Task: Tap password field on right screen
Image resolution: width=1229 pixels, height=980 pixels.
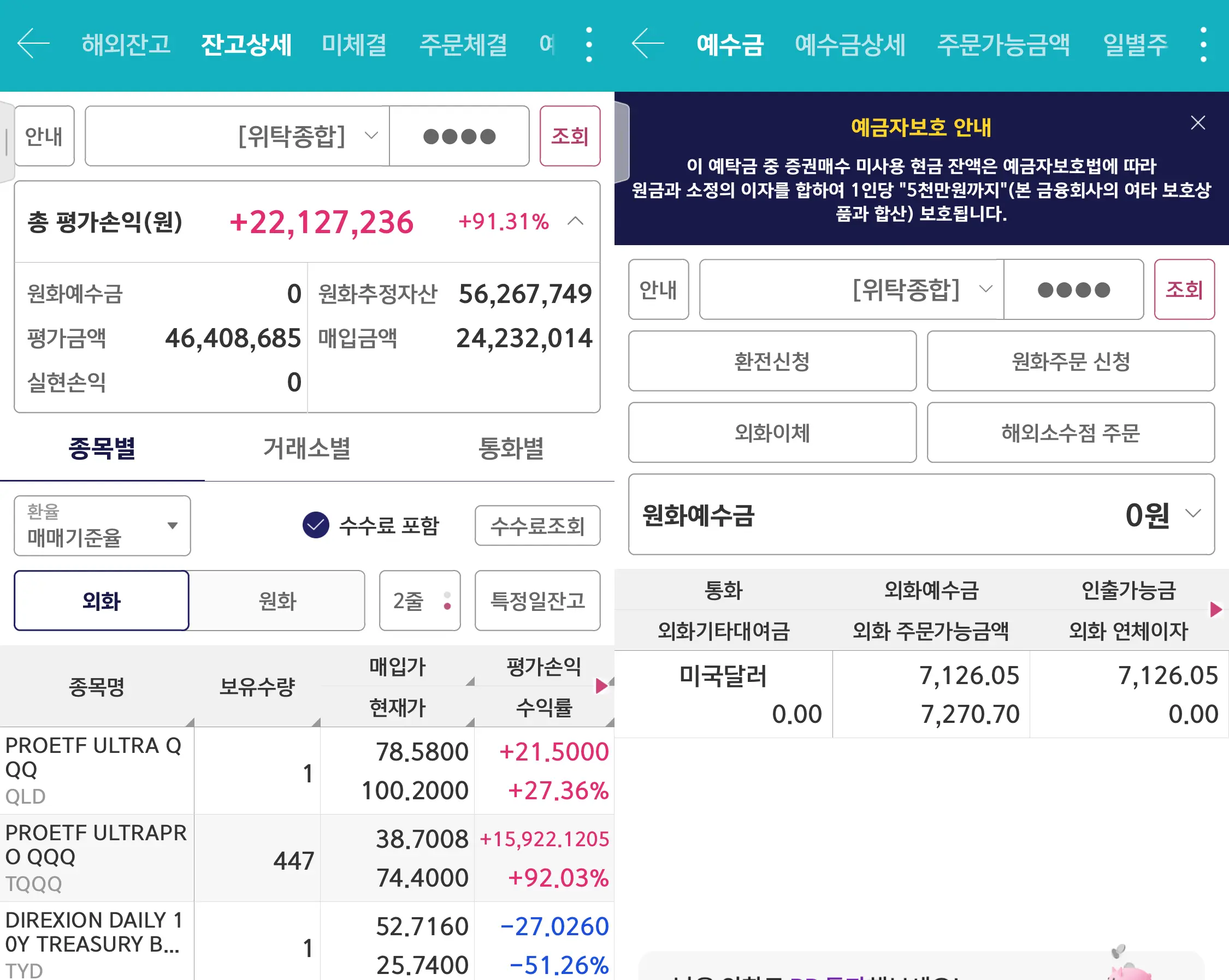Action: [1074, 289]
